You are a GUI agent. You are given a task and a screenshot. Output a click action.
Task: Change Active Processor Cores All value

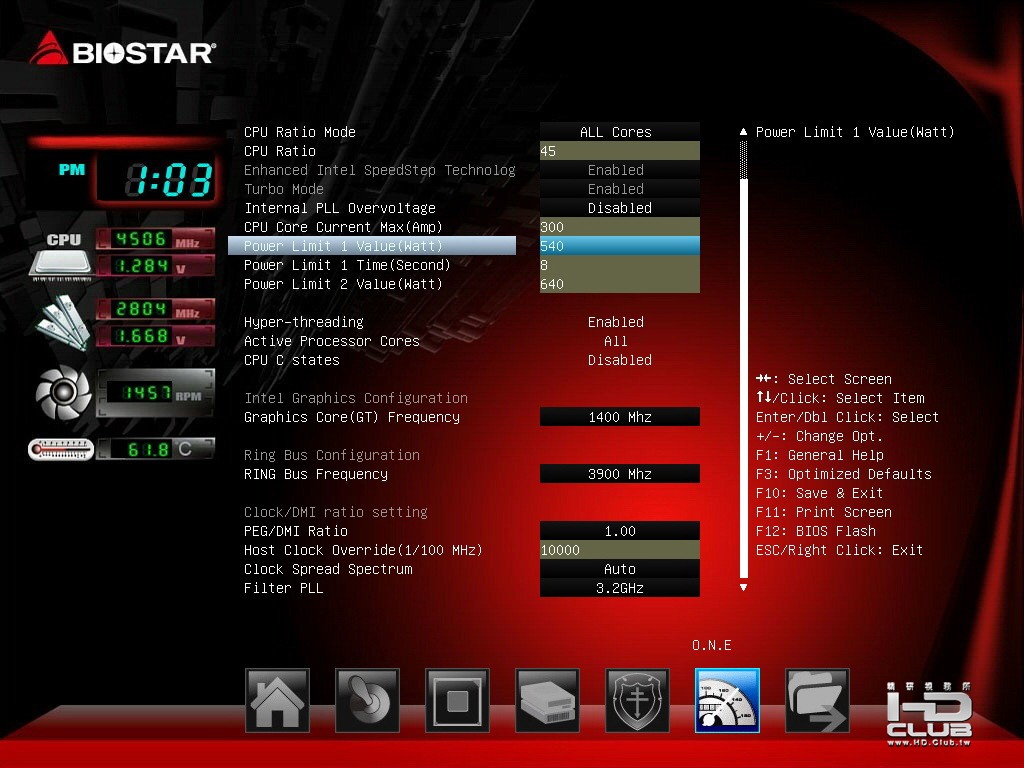[x=616, y=341]
